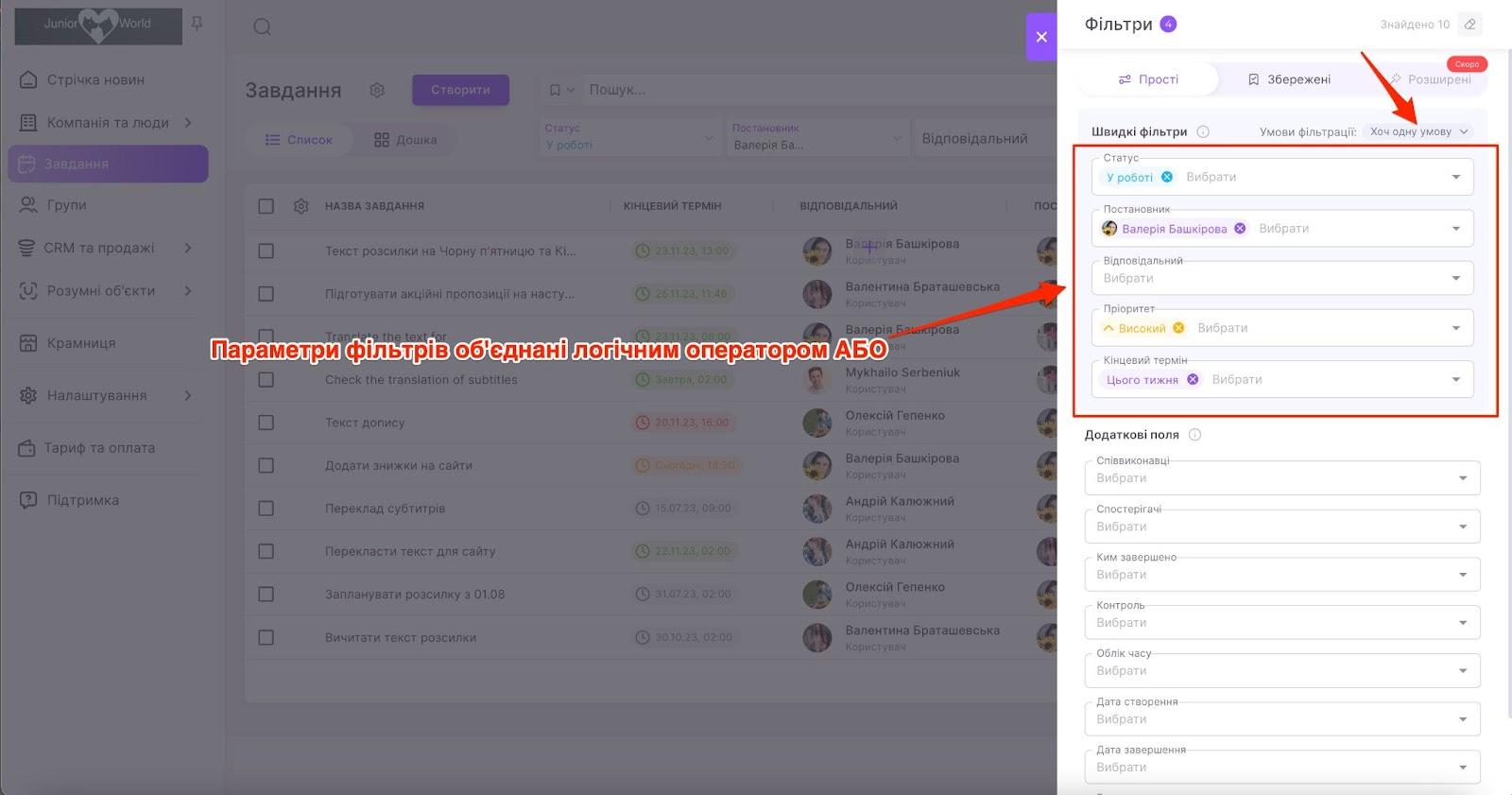Open Налаштування in the sidebar
The width and height of the screenshot is (1512, 795).
pos(106,395)
